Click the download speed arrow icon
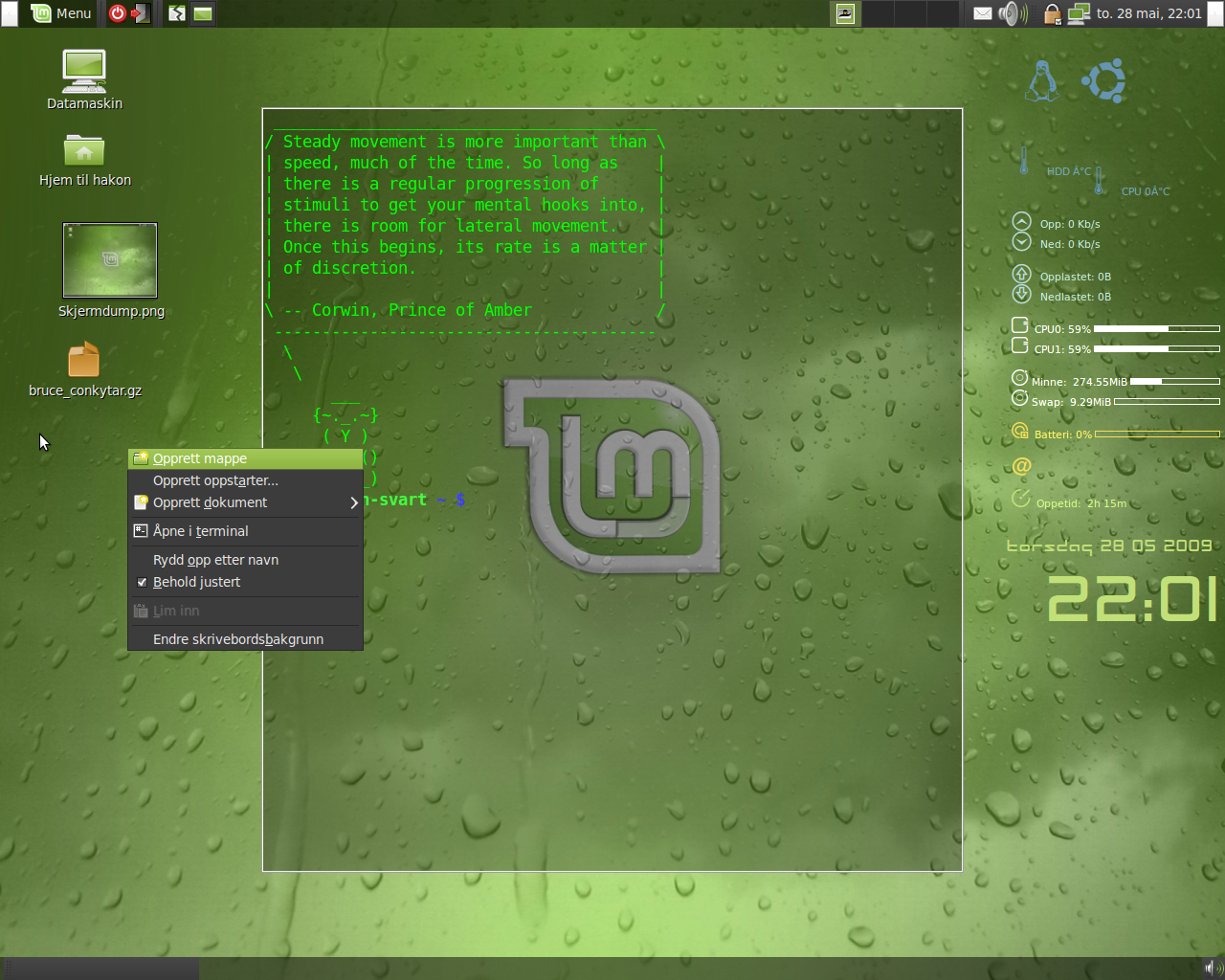 click(1021, 241)
